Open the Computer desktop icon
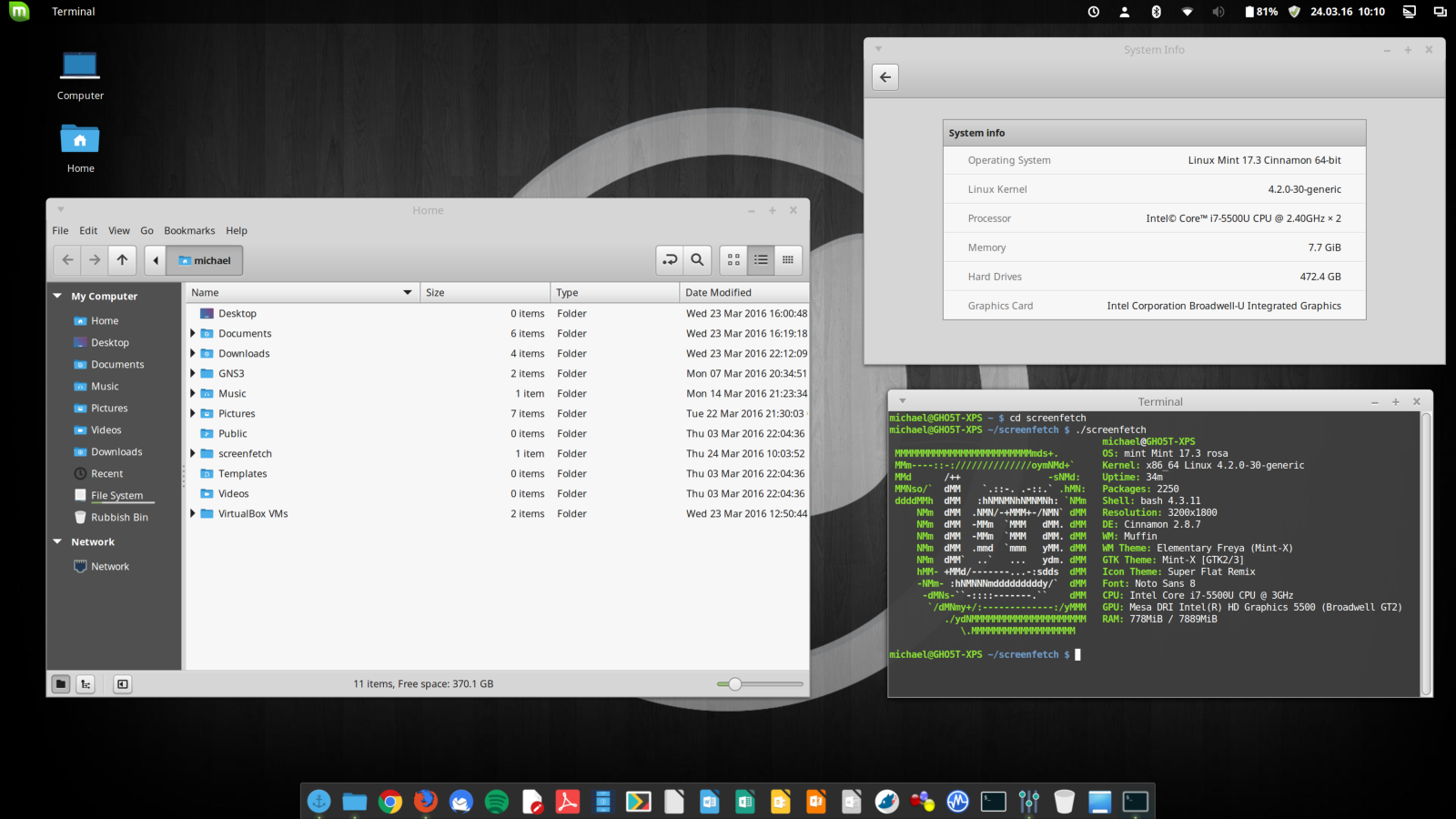This screenshot has height=819, width=1456. pos(80,76)
